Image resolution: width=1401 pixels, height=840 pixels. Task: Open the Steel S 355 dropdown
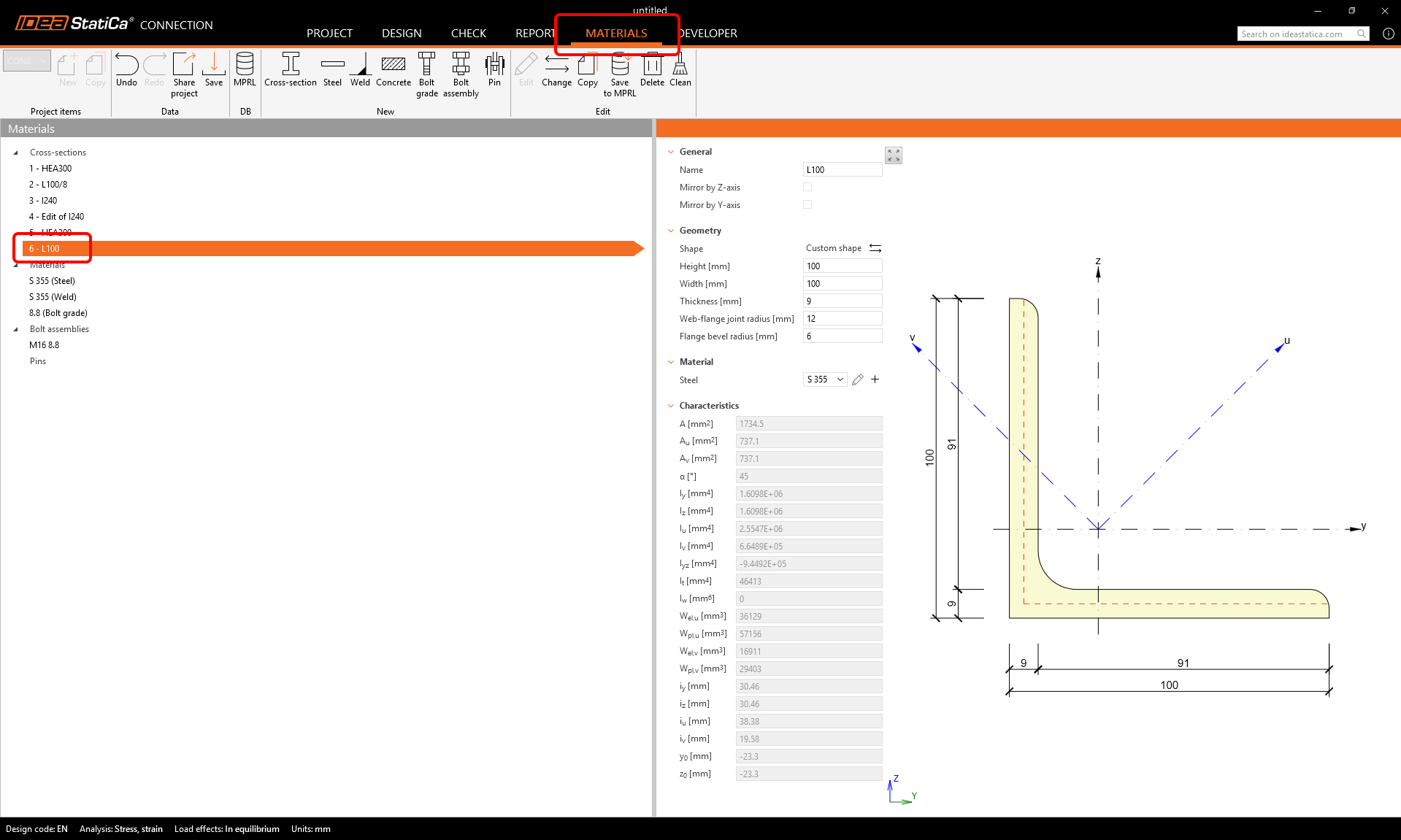[825, 379]
